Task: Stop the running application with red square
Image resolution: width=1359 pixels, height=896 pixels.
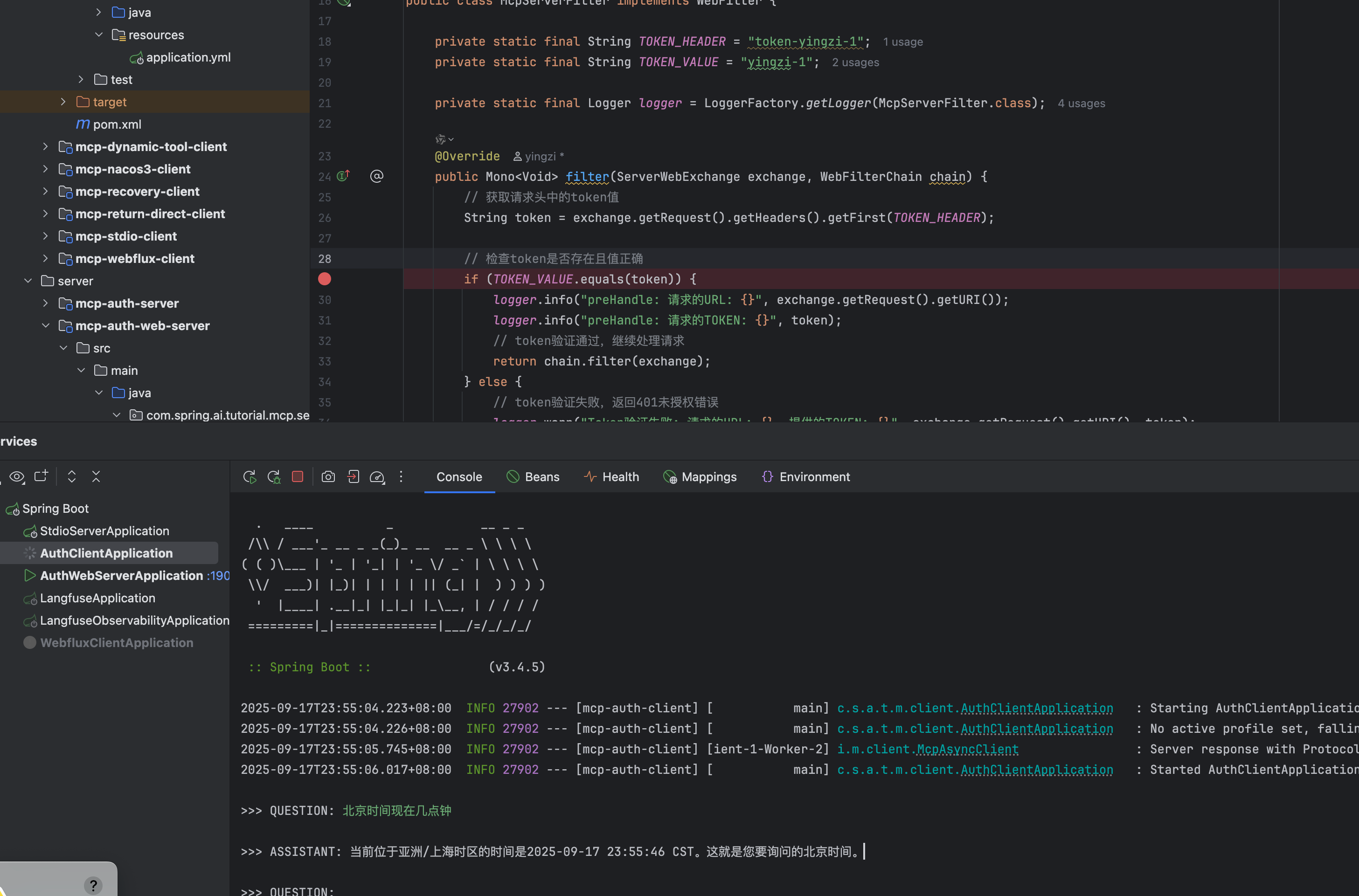Action: pos(297,476)
